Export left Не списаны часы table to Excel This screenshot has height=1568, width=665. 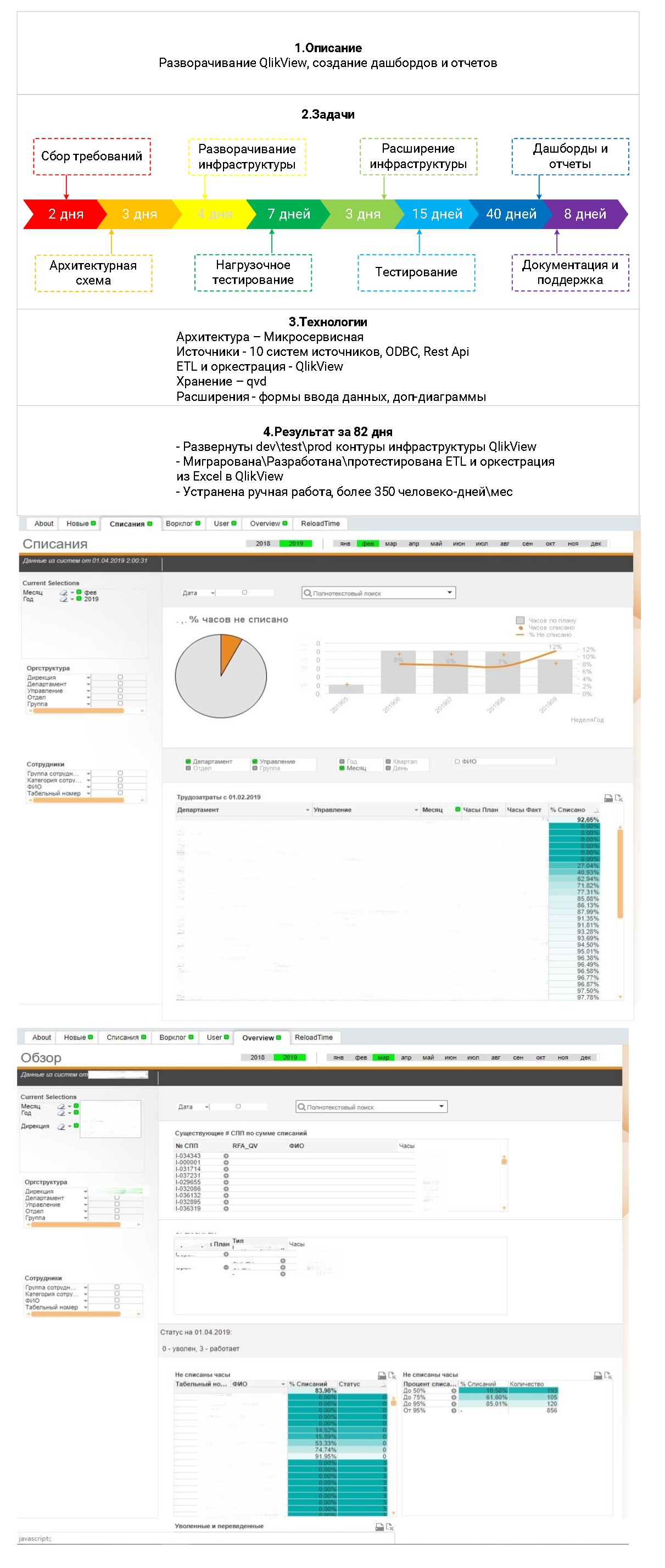393,1375
